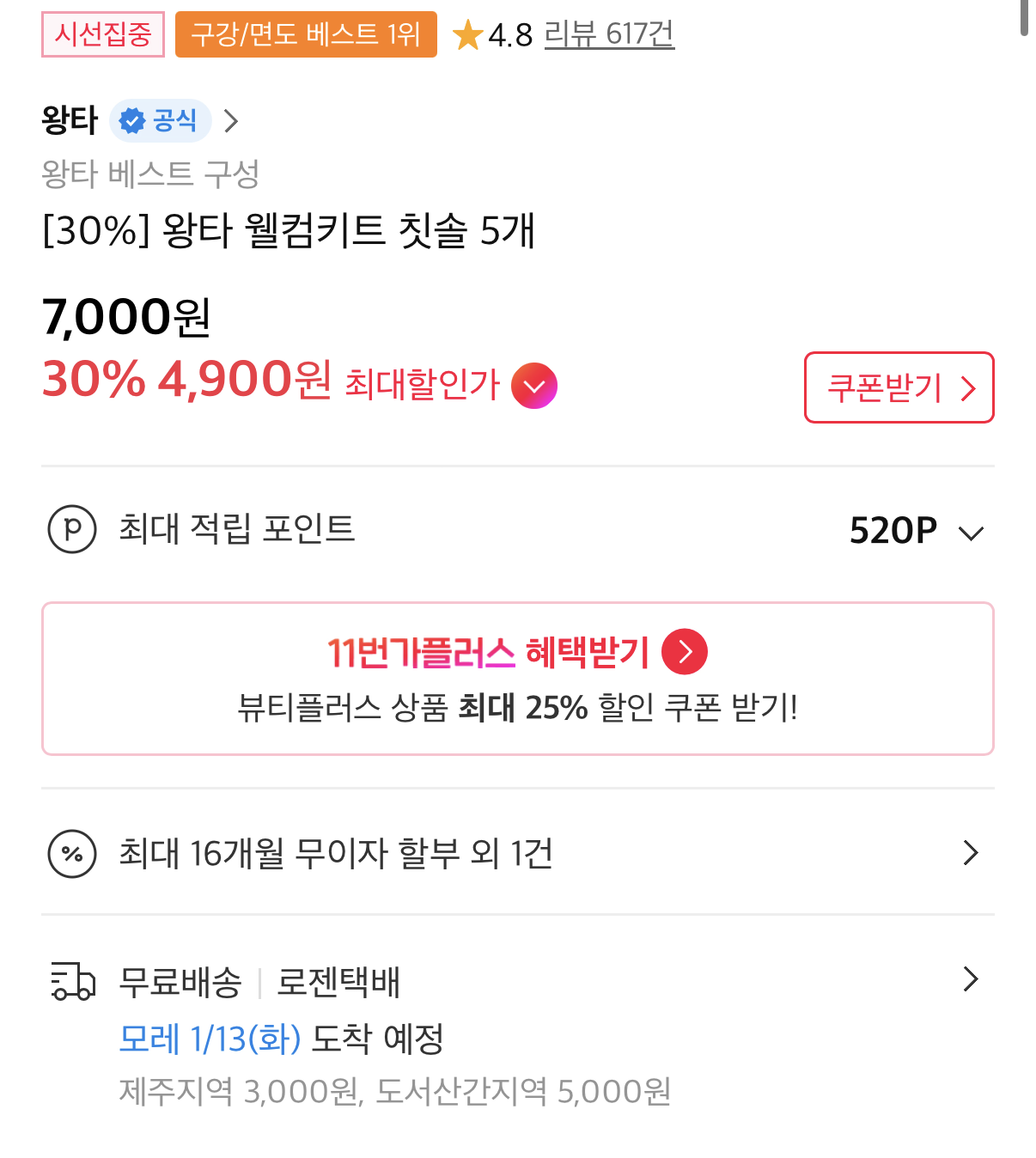Screen dimensions: 1036x1158
Task: Click the 왕타 brand name
Action: (70, 120)
